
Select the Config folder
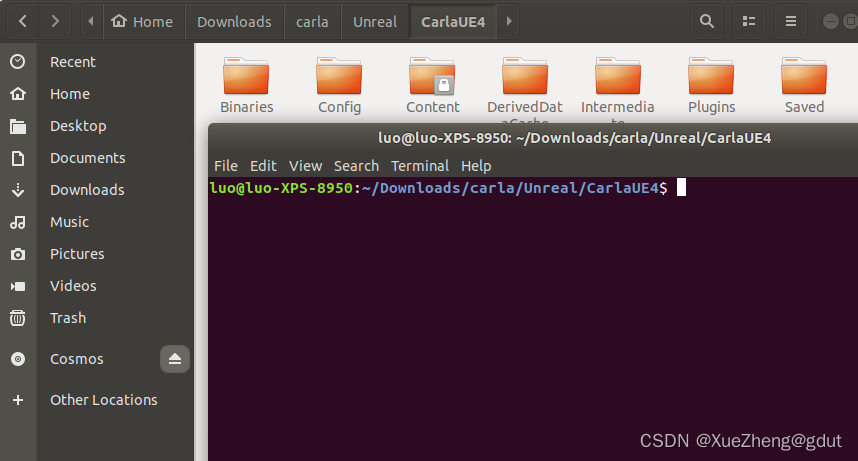coord(339,85)
